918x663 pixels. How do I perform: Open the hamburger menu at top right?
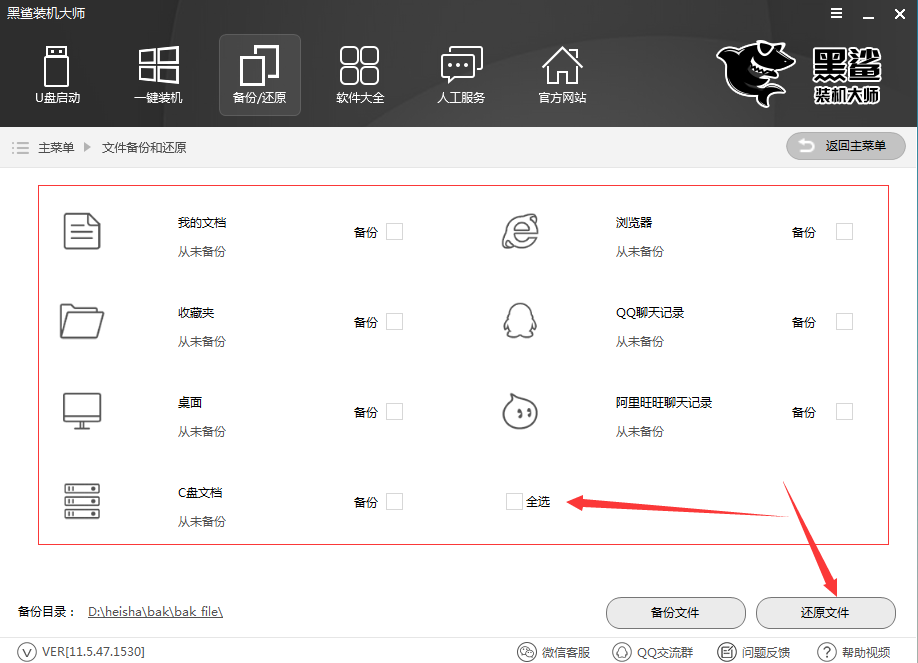tap(836, 14)
